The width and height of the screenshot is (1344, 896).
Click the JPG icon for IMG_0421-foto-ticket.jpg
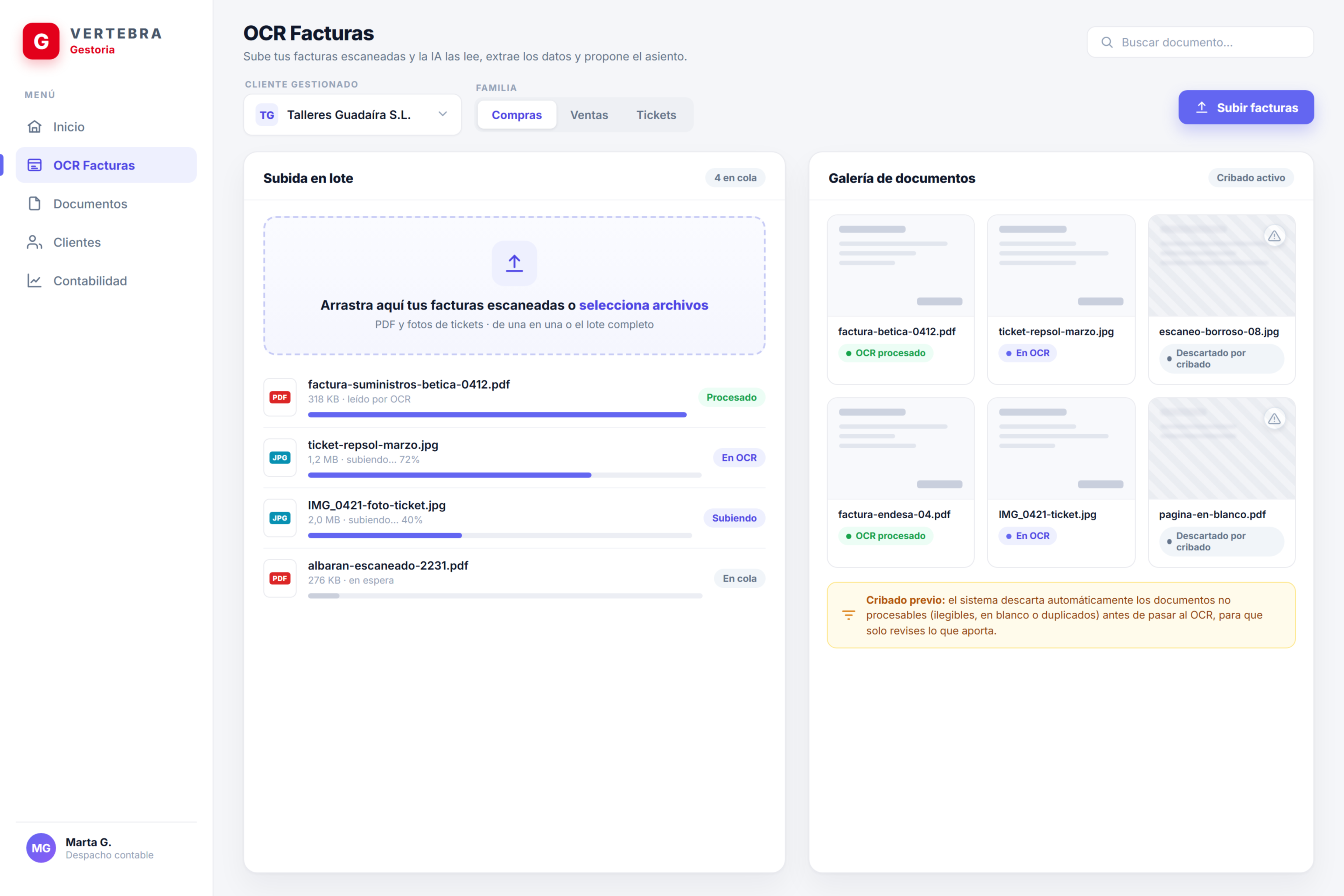280,518
